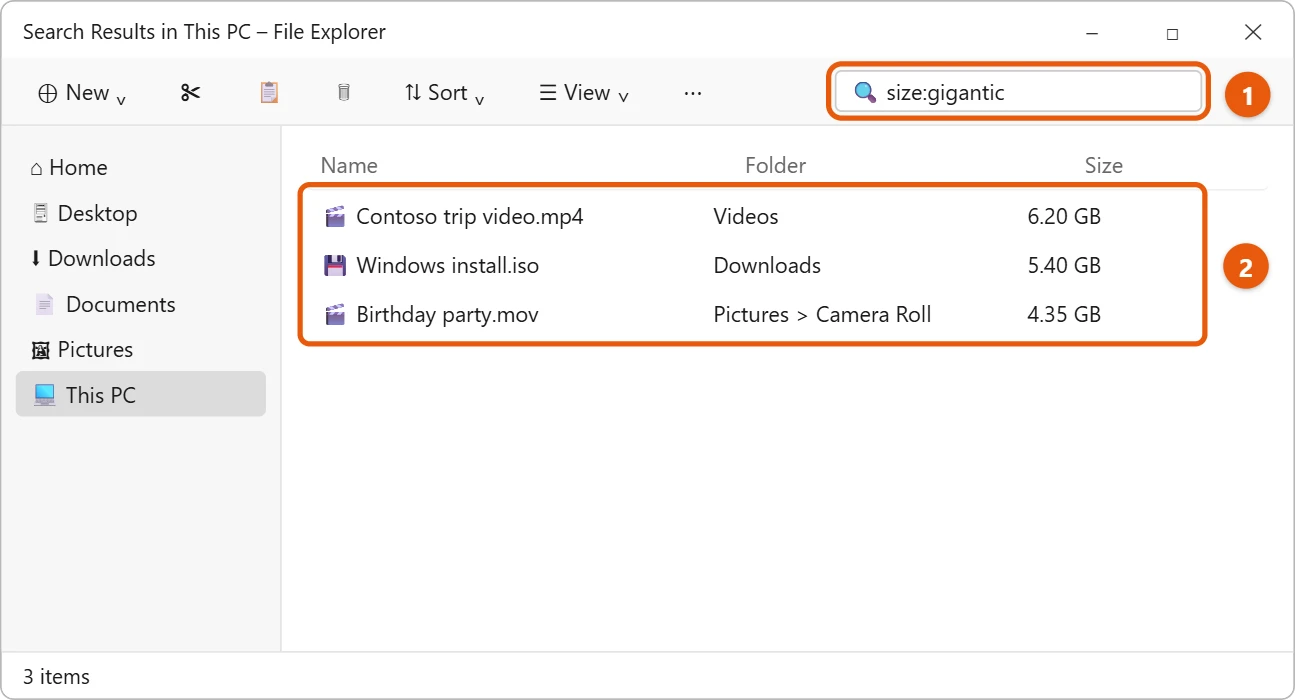Click the Windows install.iso disk icon
Image resolution: width=1295 pixels, height=700 pixels.
[x=335, y=266]
